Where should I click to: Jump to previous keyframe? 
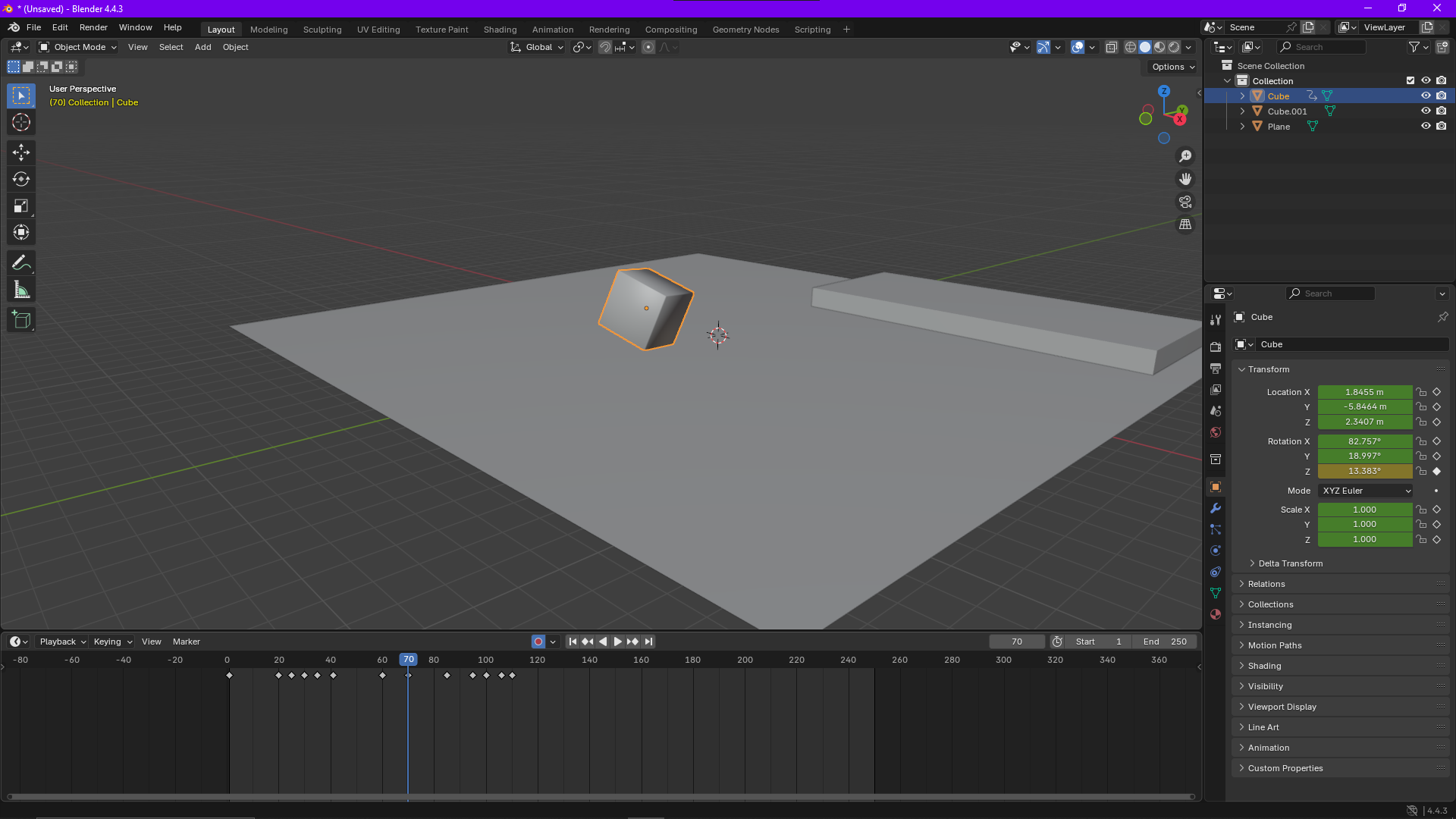point(587,642)
